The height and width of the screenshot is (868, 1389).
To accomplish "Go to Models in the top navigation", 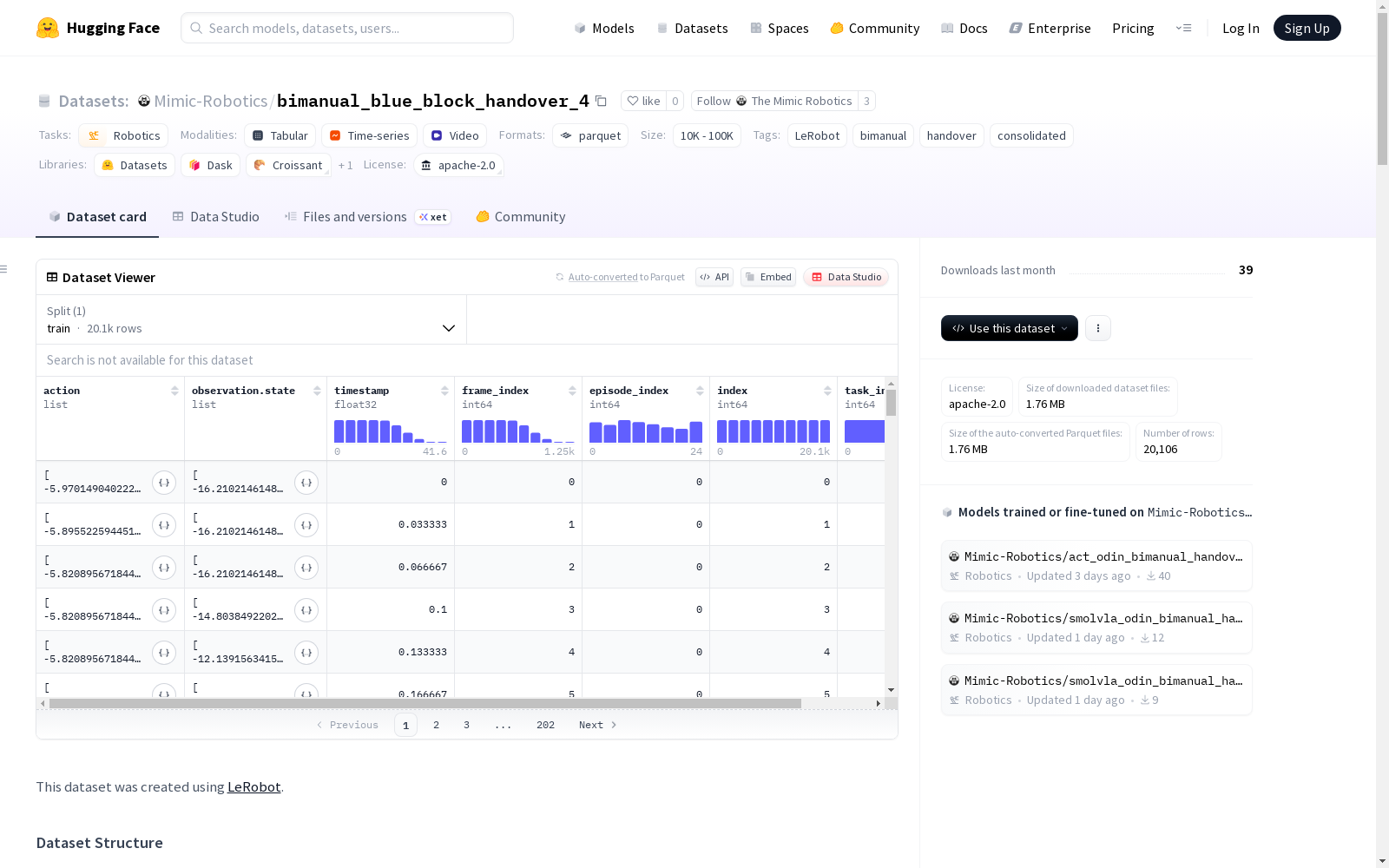I will tap(604, 28).
